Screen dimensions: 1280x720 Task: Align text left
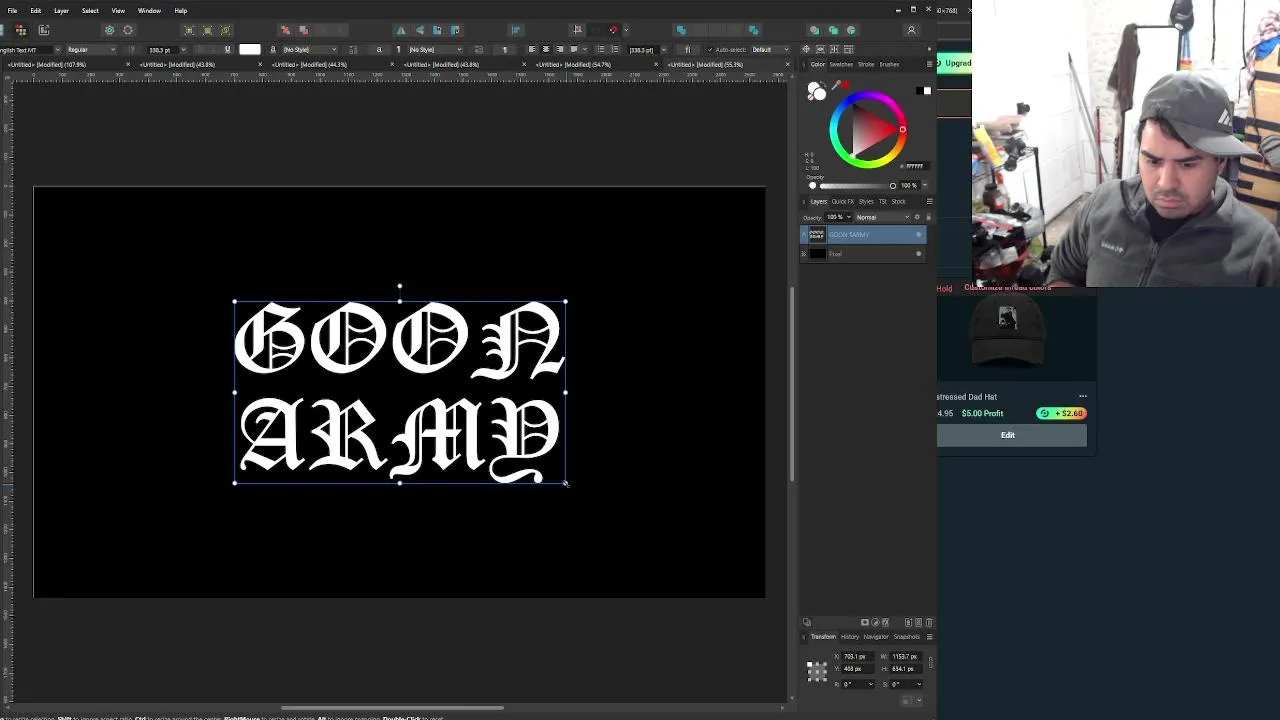pos(531,49)
